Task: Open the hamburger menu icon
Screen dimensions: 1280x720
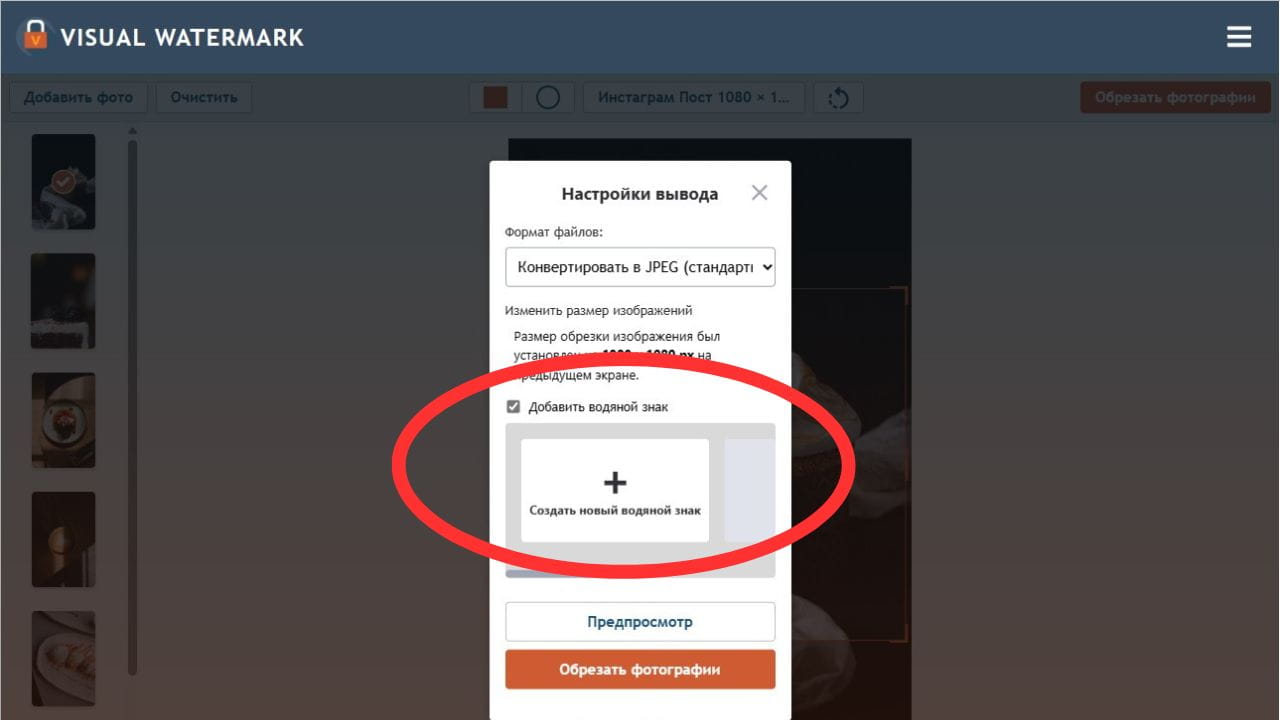Action: click(x=1239, y=37)
